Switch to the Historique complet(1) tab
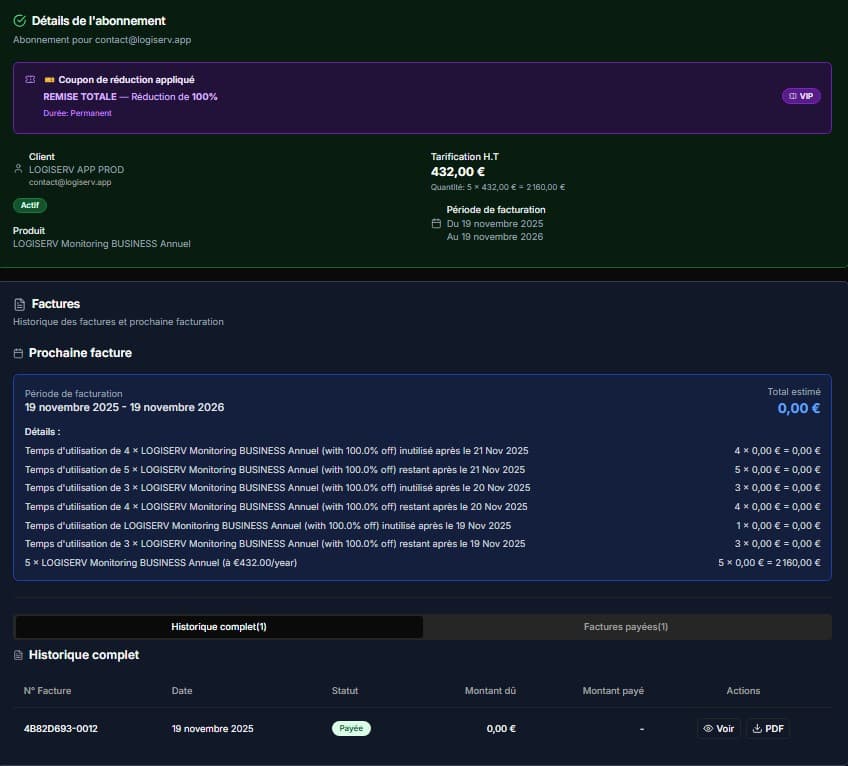The width and height of the screenshot is (848, 766). [219, 627]
